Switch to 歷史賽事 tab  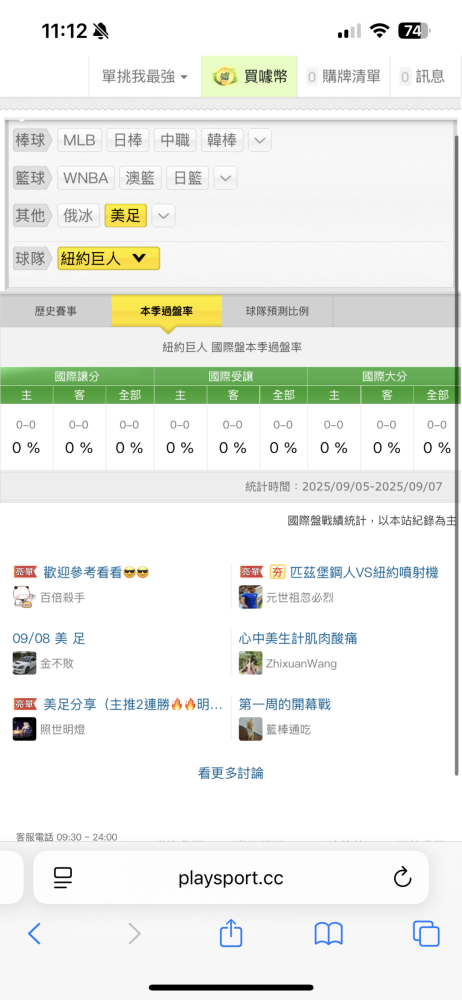tap(56, 312)
